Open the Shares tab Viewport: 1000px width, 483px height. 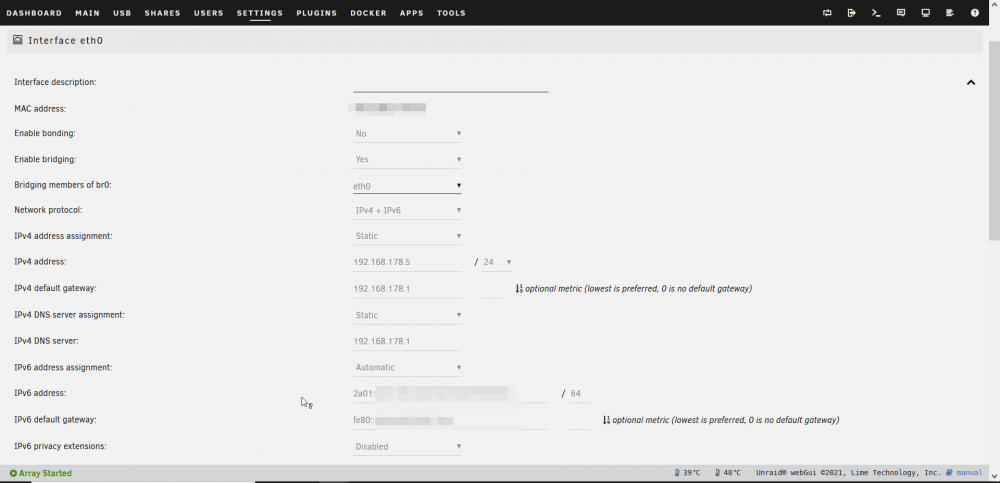click(x=162, y=13)
